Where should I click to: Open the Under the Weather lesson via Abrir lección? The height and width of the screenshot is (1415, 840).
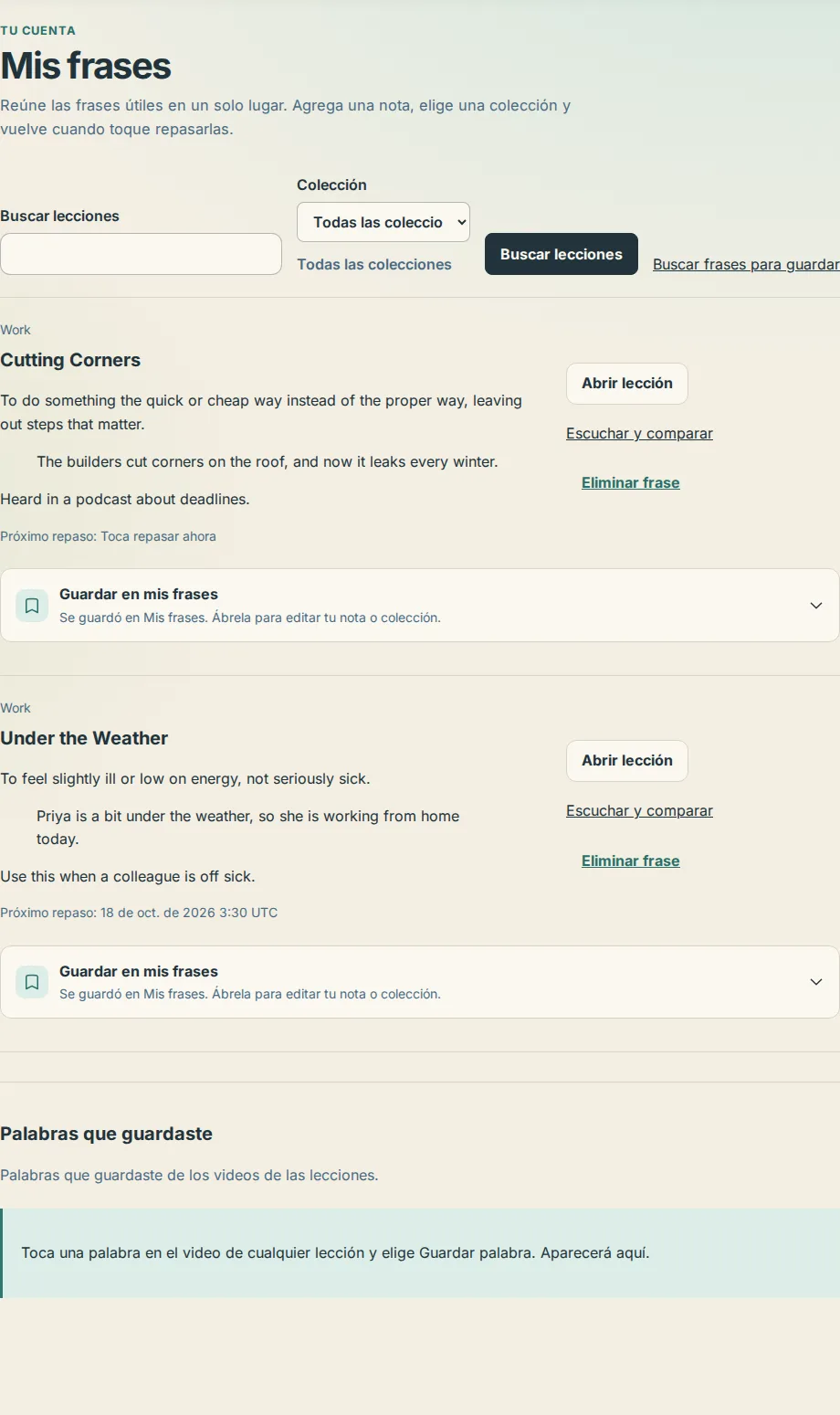click(627, 761)
